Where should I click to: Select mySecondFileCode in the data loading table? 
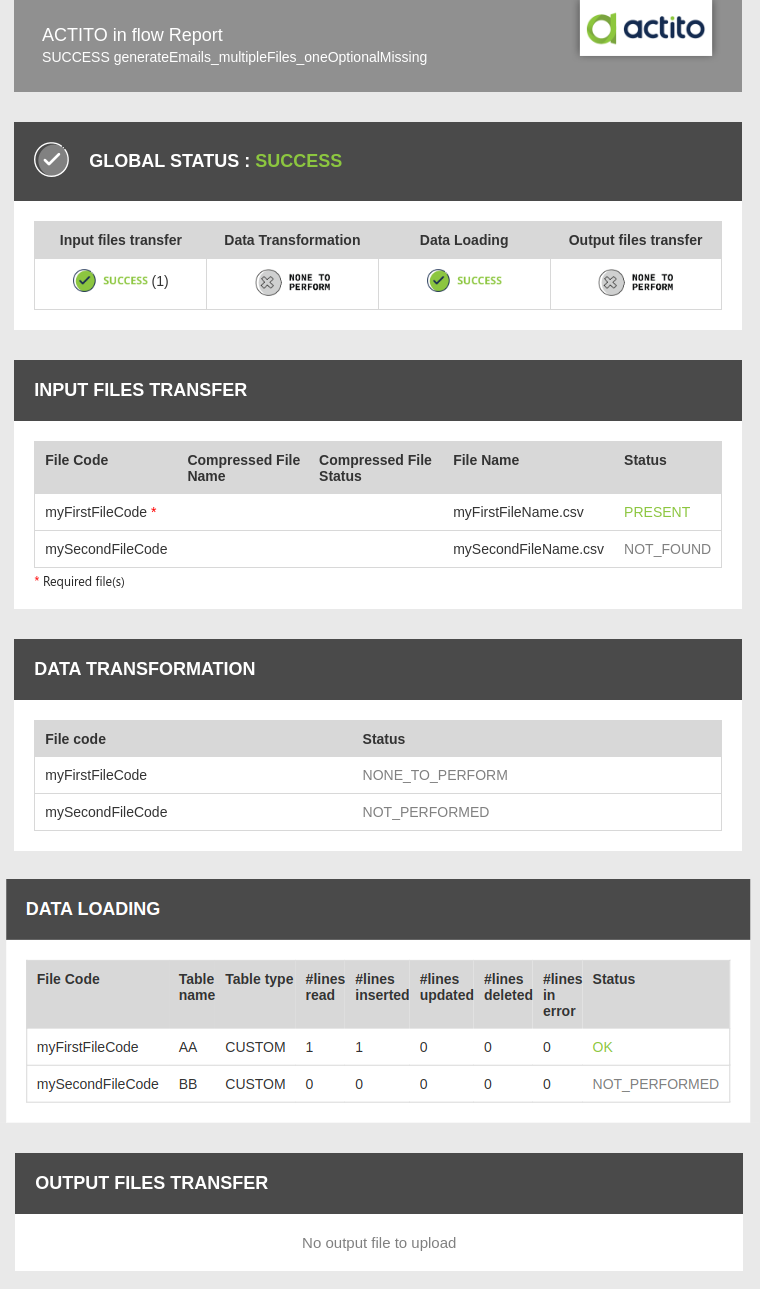pos(98,1084)
